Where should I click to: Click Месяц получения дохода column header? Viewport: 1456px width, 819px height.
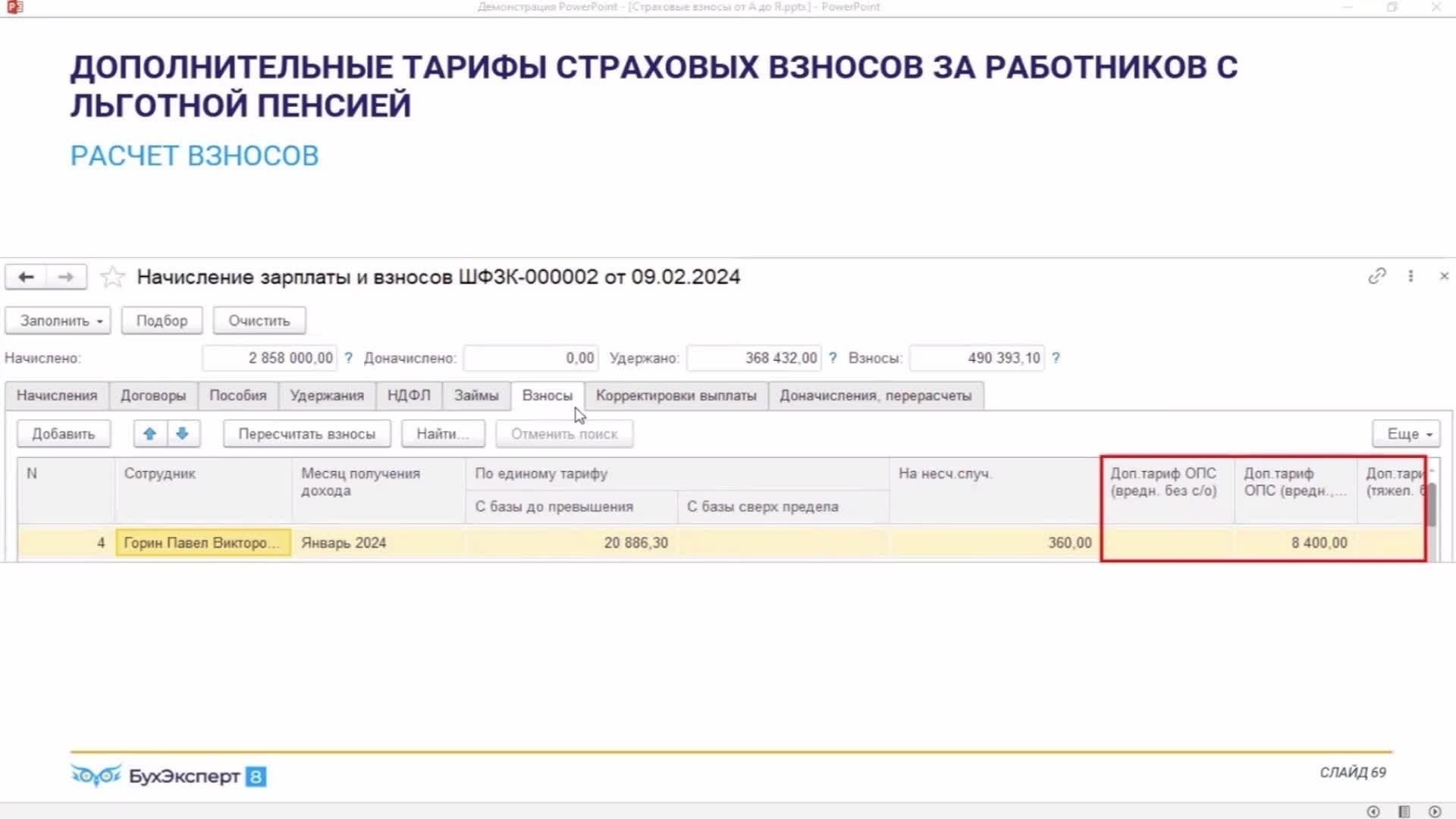[378, 490]
